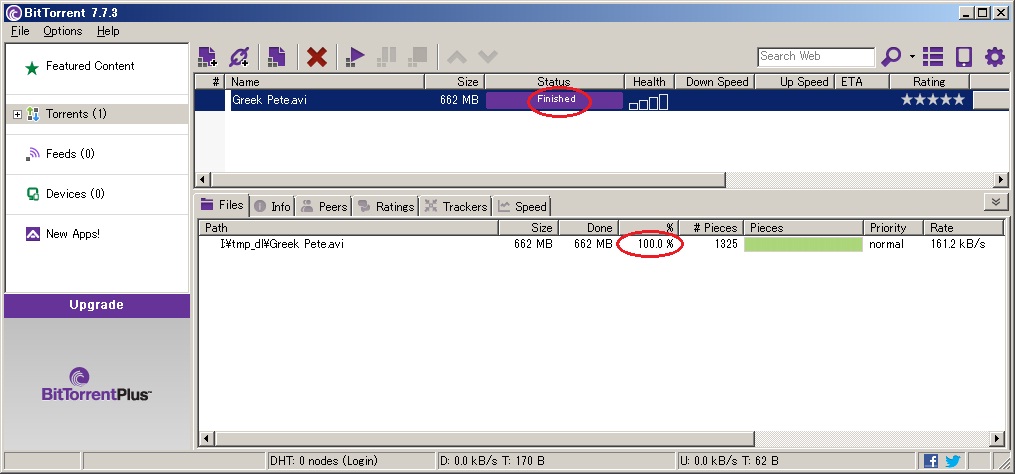Screen dimensions: 1015x474
Task: Open the search provider dropdown arrow
Action: click(912, 57)
